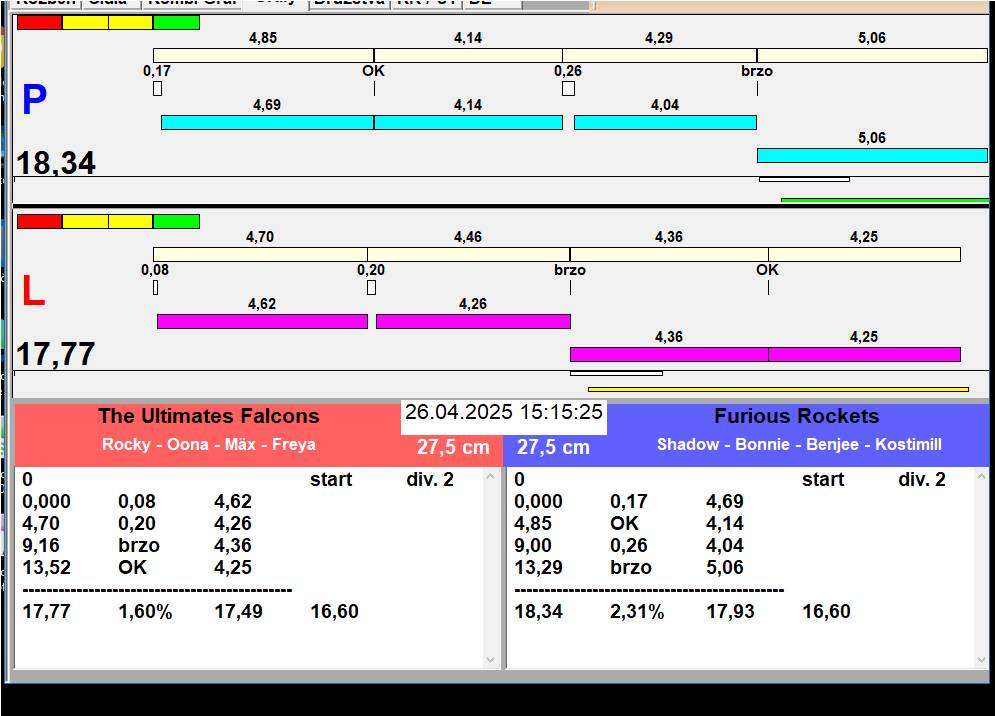This screenshot has width=995, height=716.
Task: Click the small box under the 0,08 changeover
Action: 155,288
